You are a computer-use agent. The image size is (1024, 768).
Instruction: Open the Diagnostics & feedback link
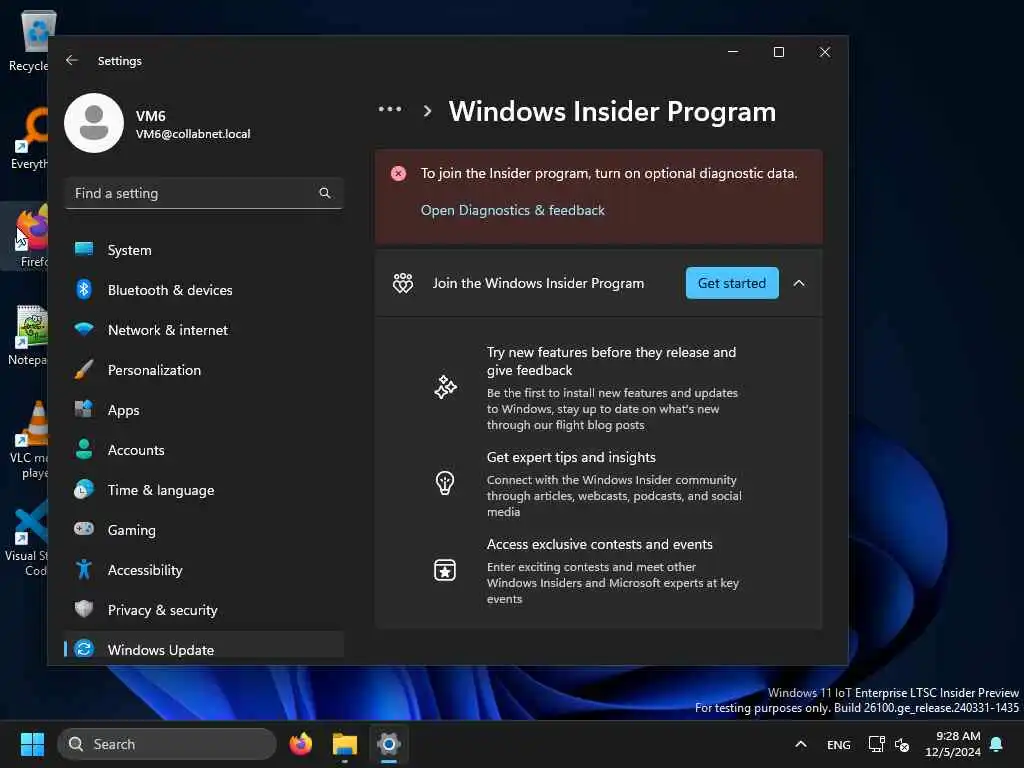[x=513, y=210]
